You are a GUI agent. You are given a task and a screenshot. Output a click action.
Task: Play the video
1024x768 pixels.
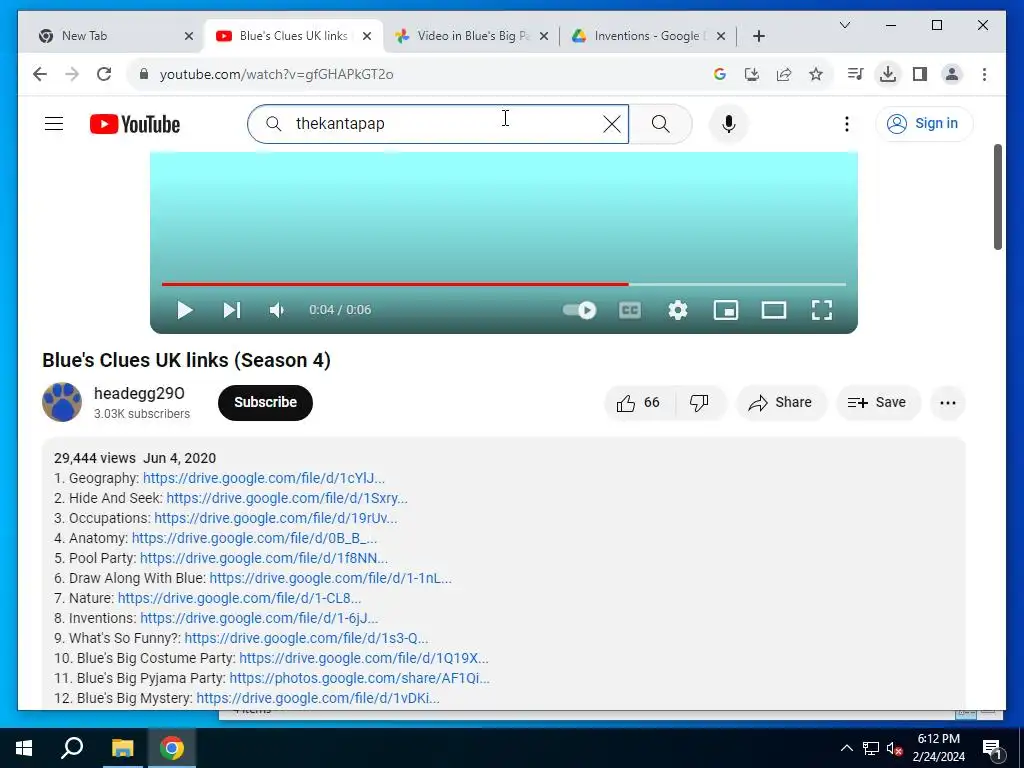click(x=185, y=310)
